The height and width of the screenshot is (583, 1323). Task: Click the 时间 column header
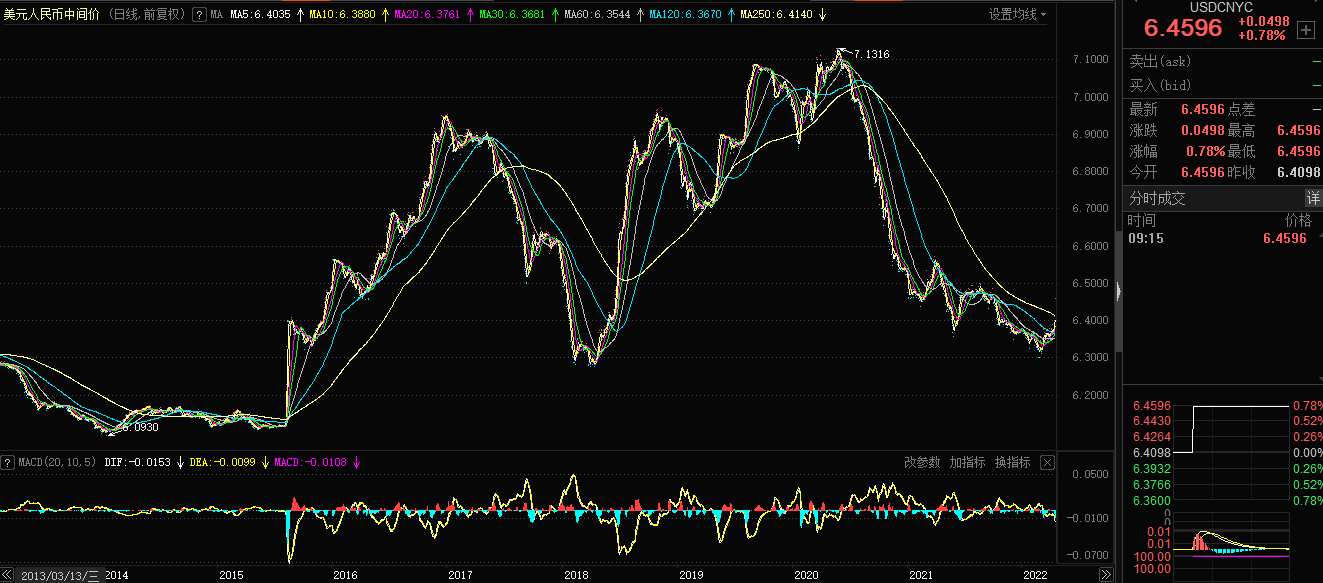tap(1142, 220)
